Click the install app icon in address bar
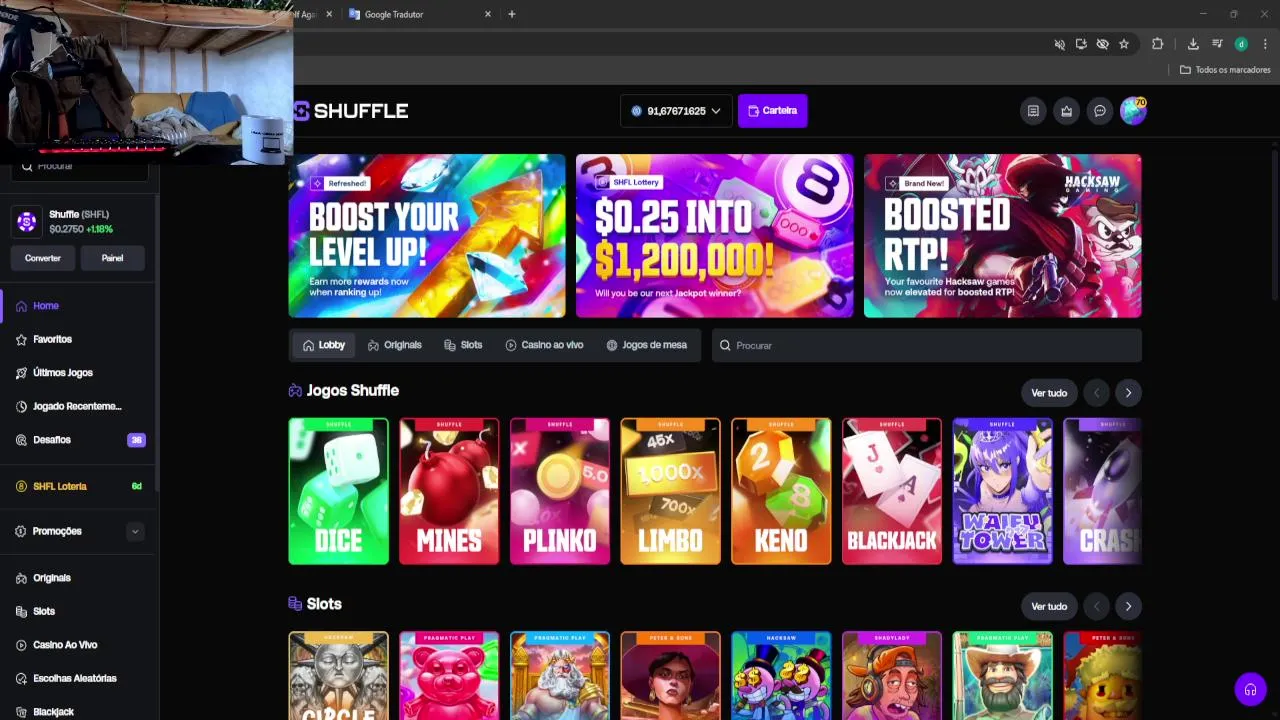Image resolution: width=1280 pixels, height=720 pixels. pyautogui.click(x=1081, y=44)
